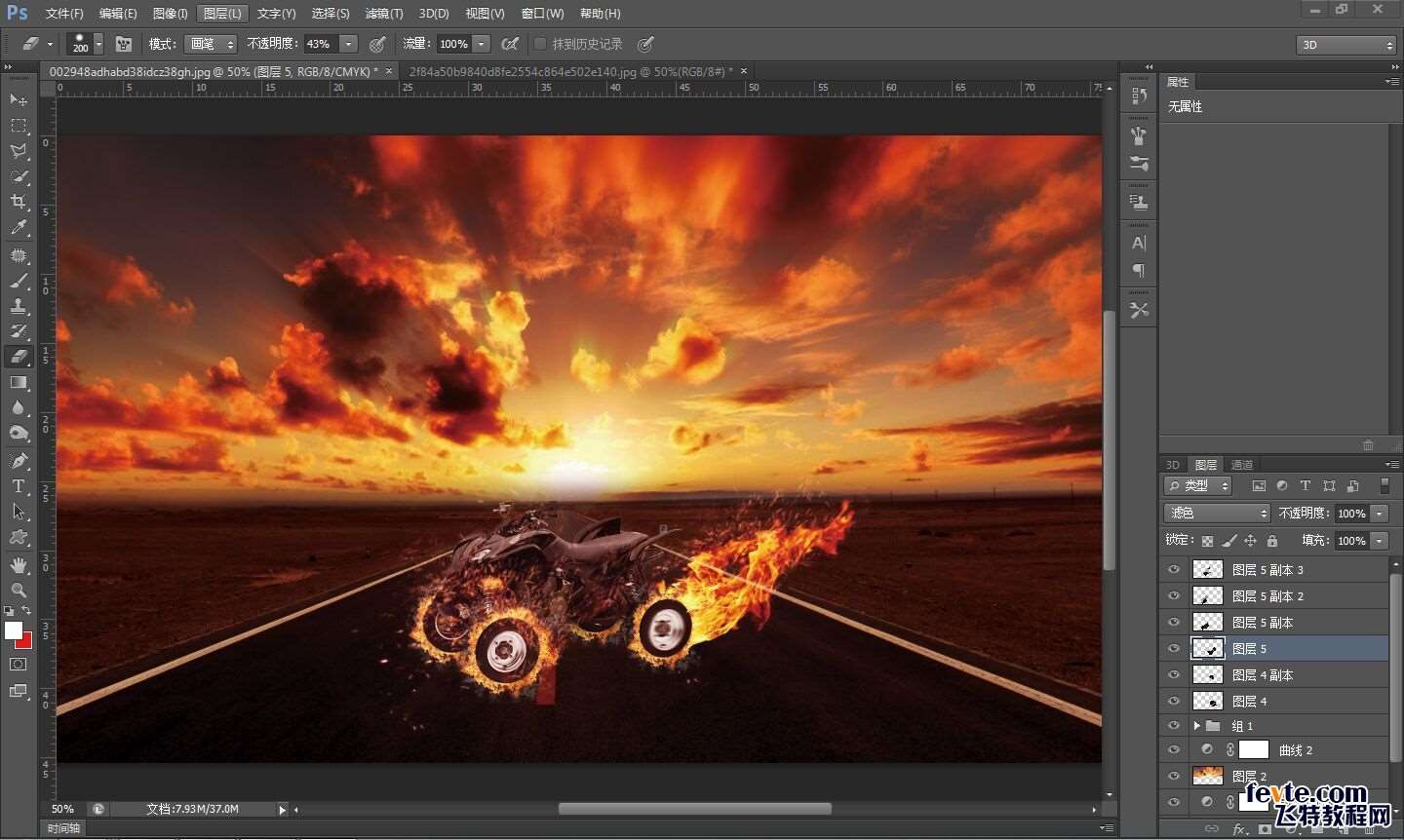Lock all icon in layers panel
The width and height of the screenshot is (1404, 840).
[1272, 541]
